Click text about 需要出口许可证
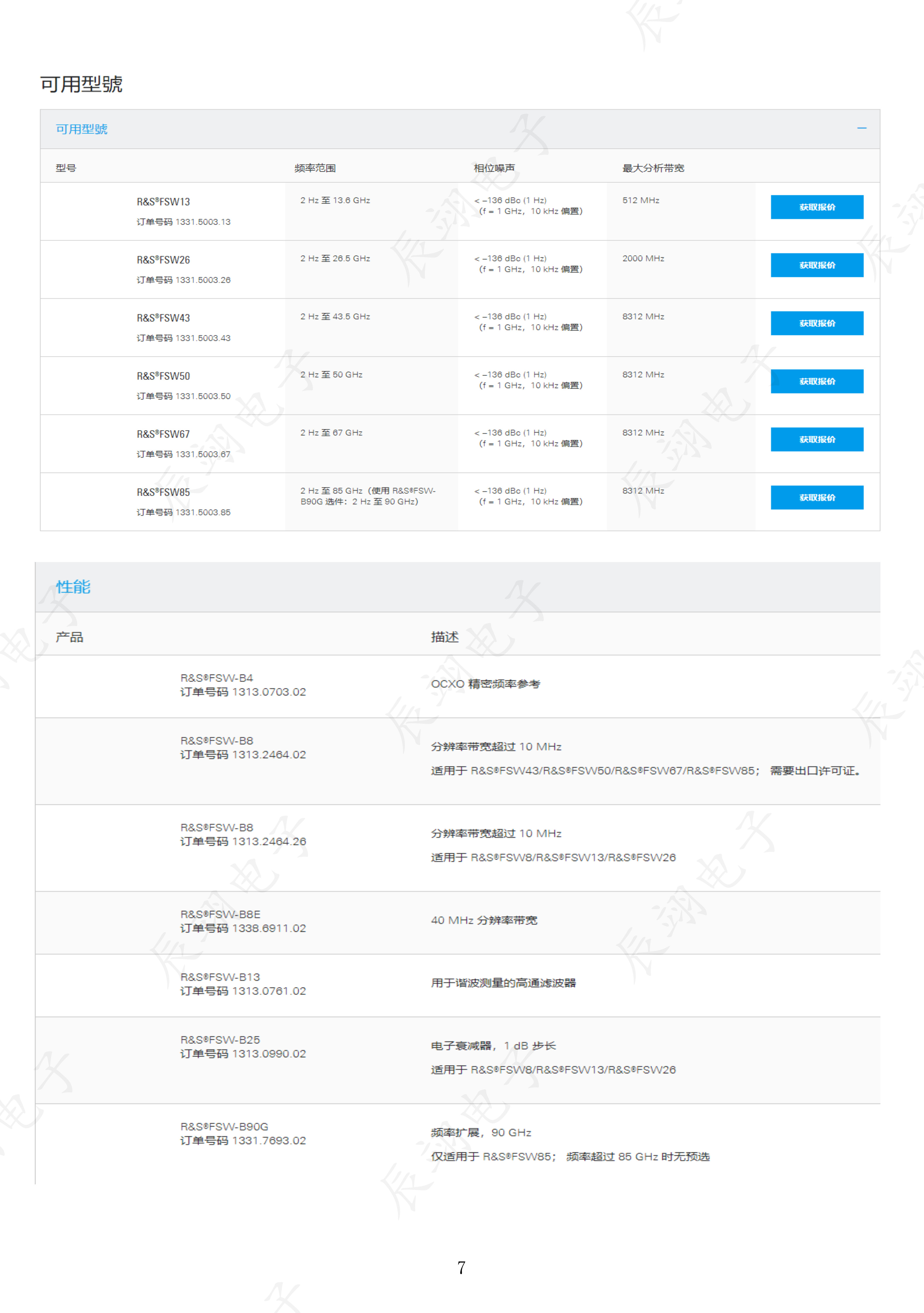Image resolution: width=924 pixels, height=1313 pixels. point(815,771)
